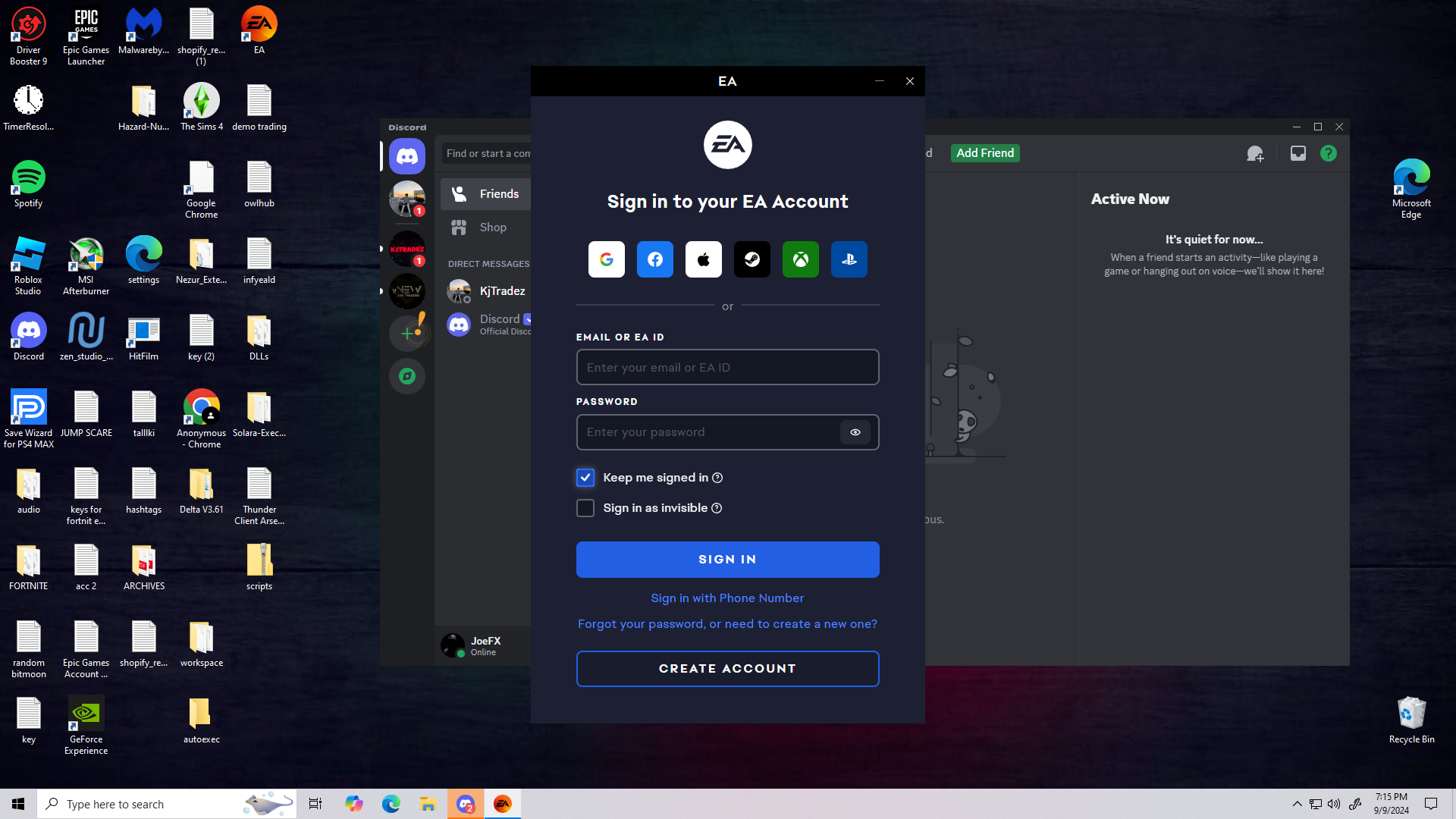Enable Sign in as invisible checkbox
Image resolution: width=1456 pixels, height=819 pixels.
(x=585, y=508)
